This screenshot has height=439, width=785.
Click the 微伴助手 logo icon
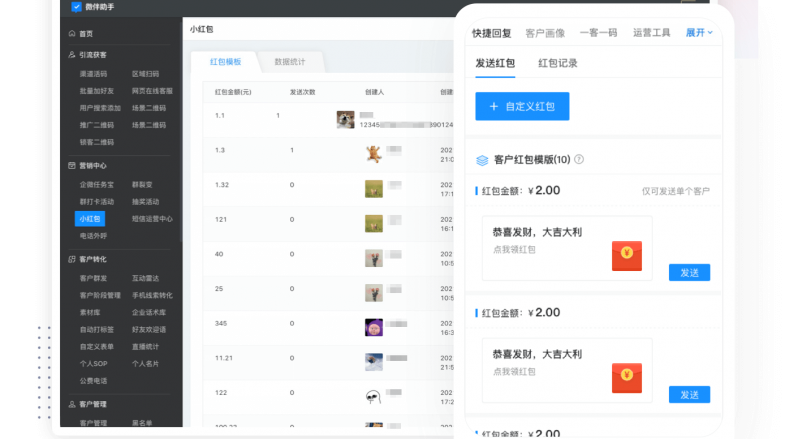point(77,8)
